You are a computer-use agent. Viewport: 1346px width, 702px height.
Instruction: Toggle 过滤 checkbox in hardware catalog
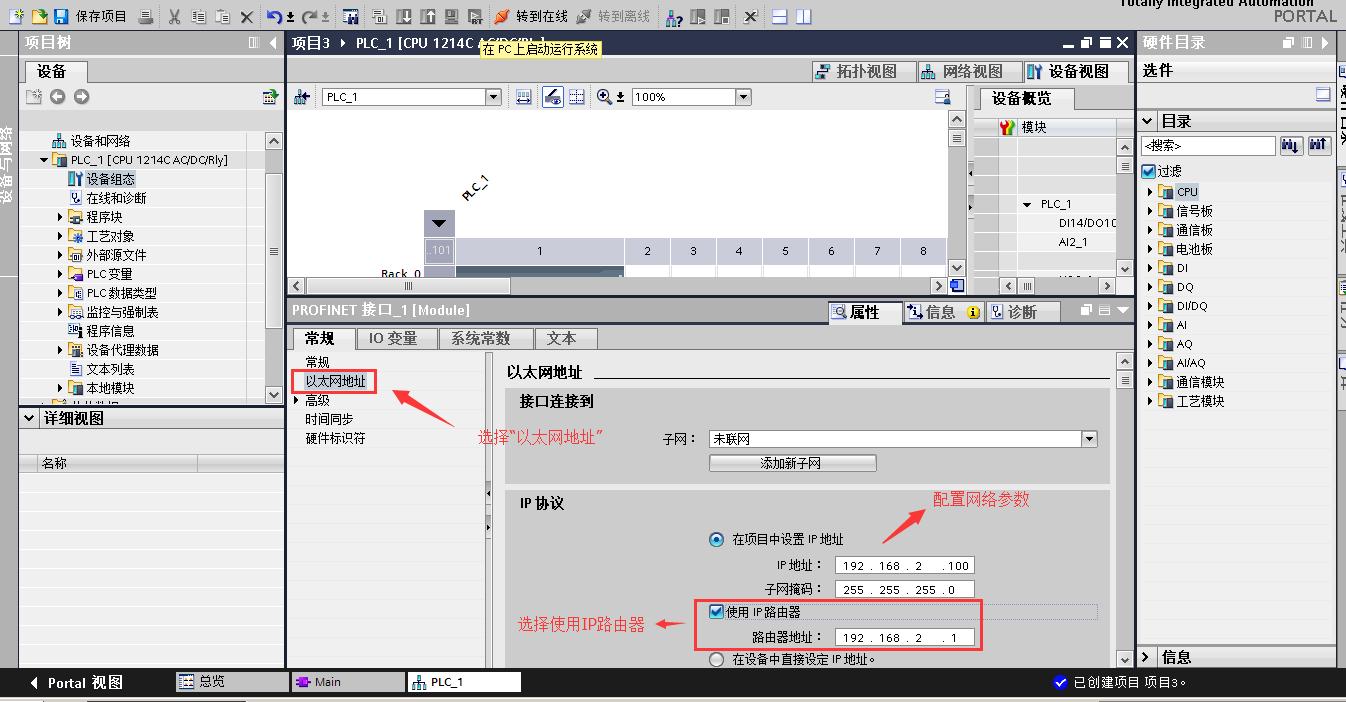[1146, 170]
